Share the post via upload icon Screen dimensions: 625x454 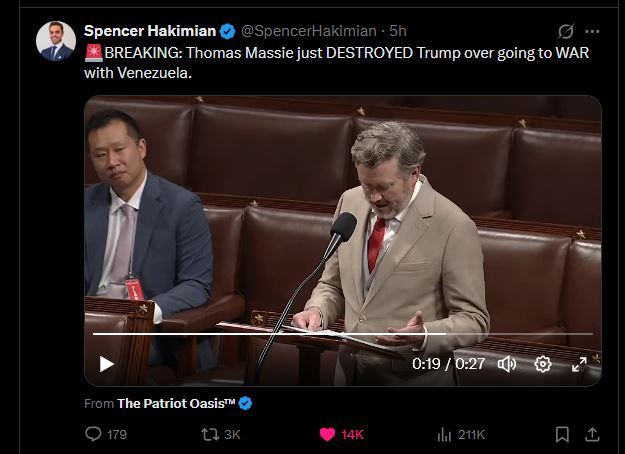pyautogui.click(x=592, y=434)
